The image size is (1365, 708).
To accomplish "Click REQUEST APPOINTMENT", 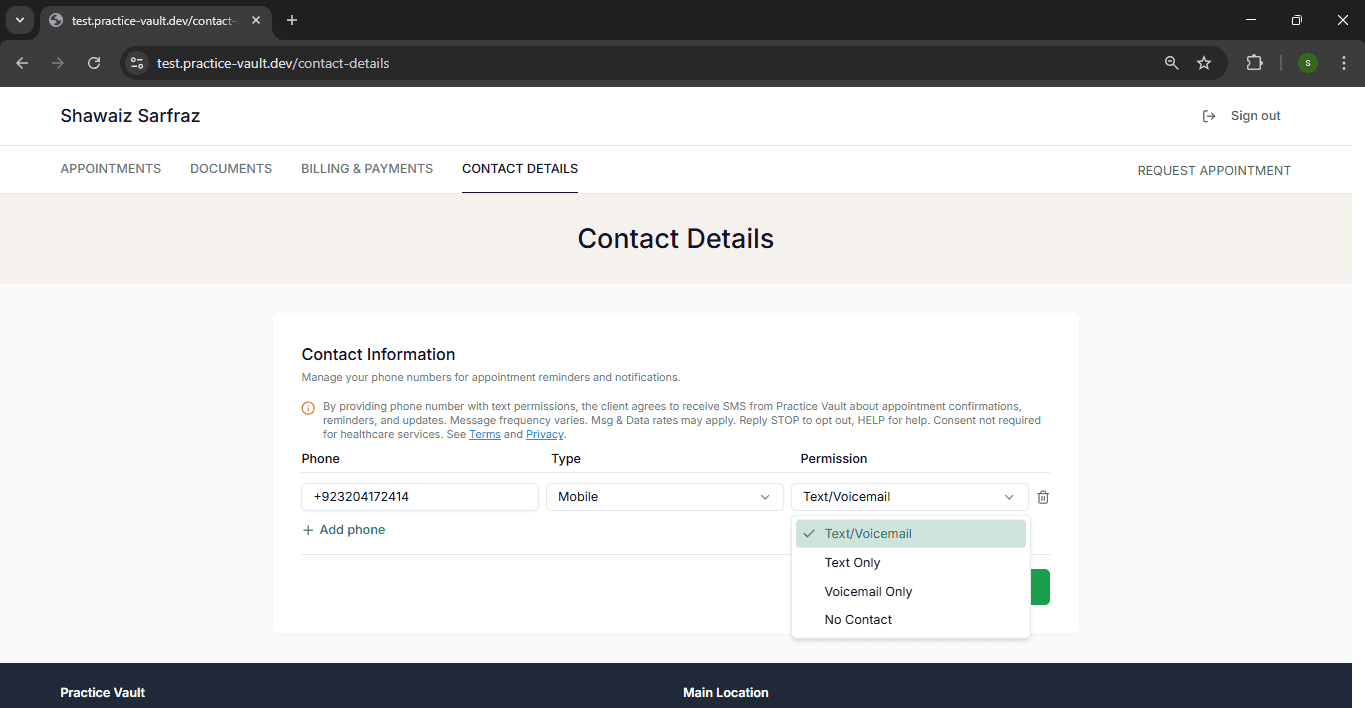I will pos(1214,170).
